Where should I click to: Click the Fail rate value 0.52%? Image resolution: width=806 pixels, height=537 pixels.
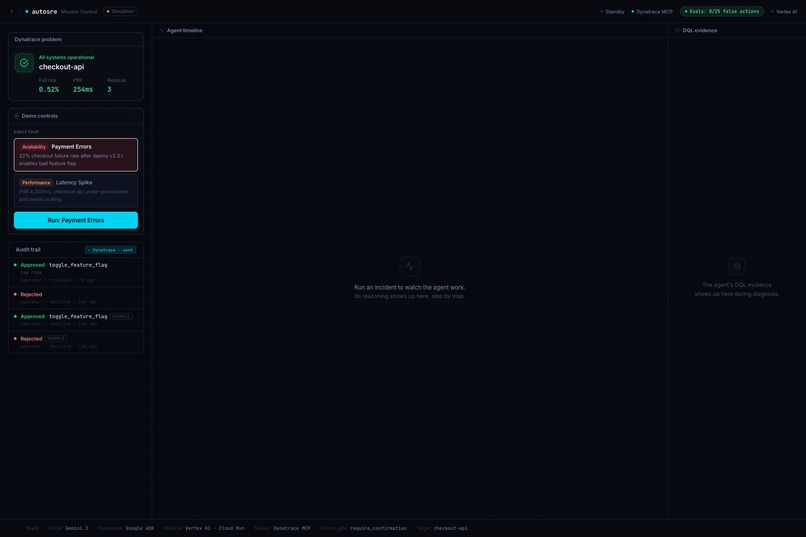coord(49,89)
